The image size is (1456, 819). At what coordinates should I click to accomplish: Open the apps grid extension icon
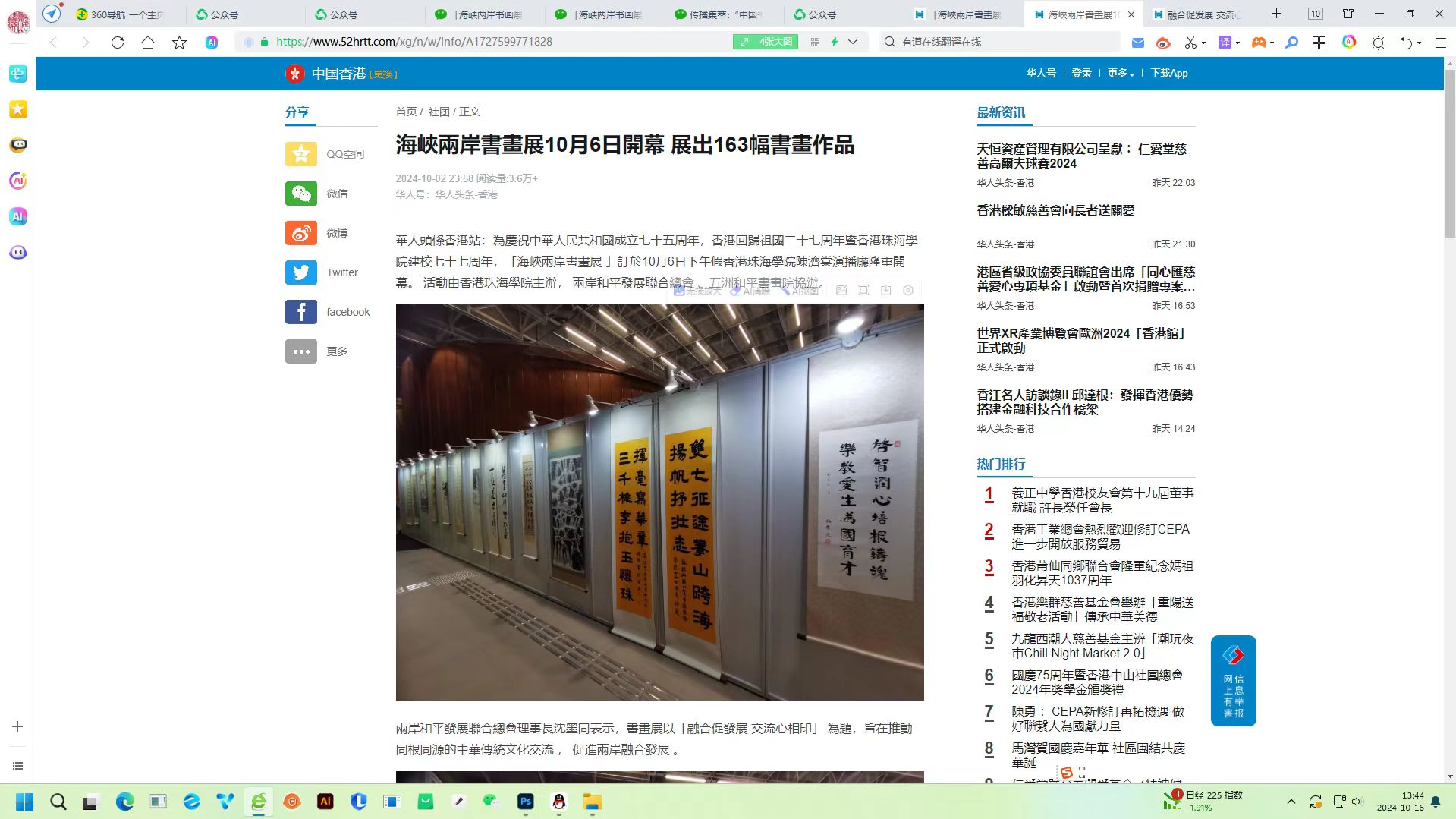click(1319, 43)
